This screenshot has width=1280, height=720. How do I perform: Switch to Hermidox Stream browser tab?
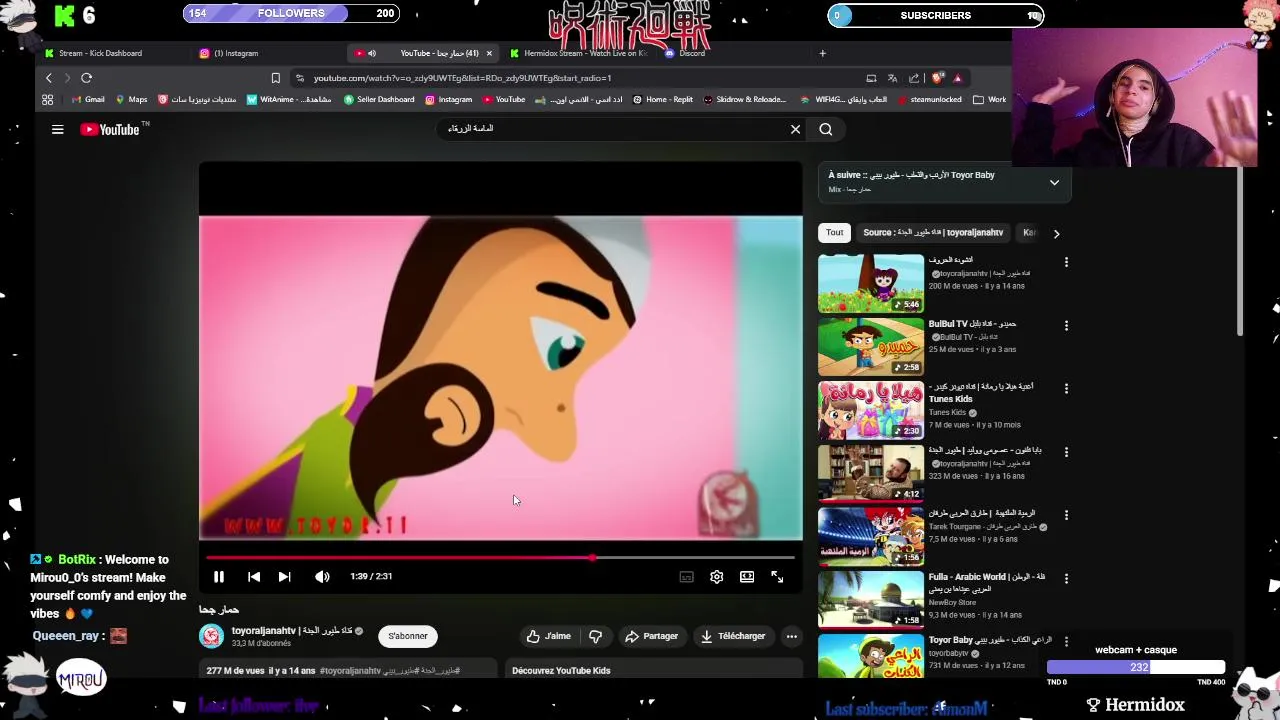(580, 53)
